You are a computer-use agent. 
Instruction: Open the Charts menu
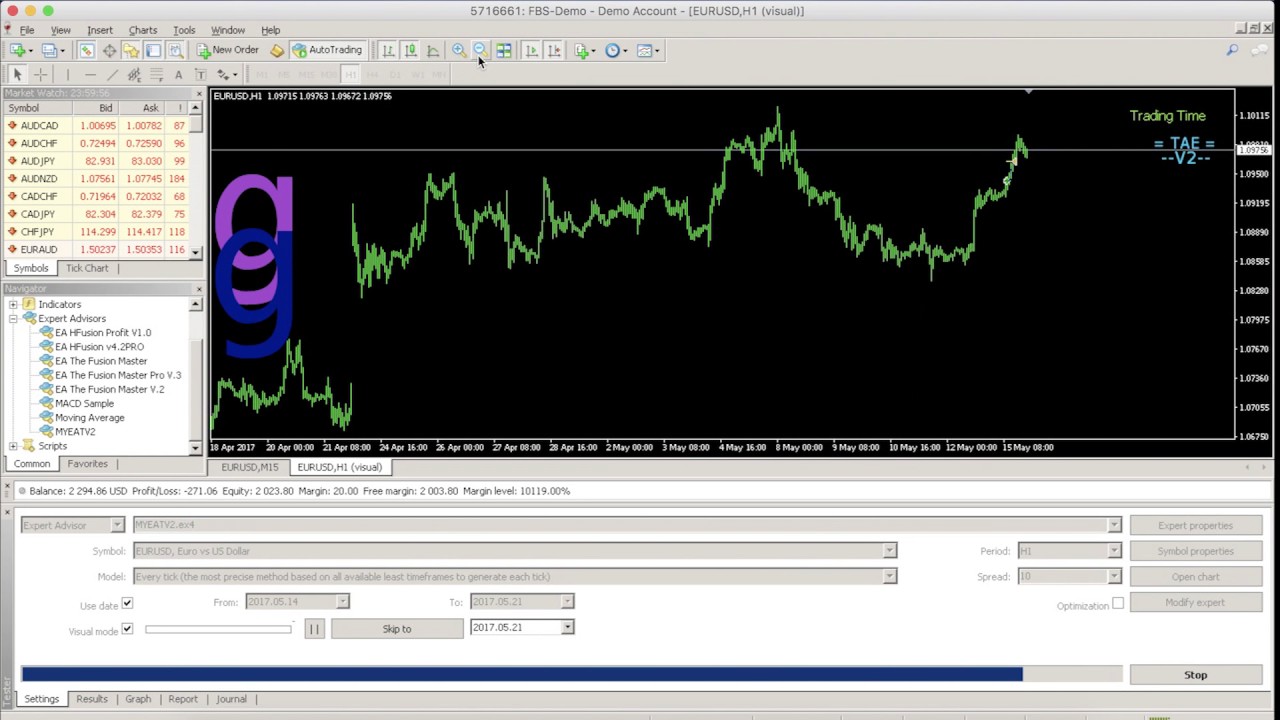pyautogui.click(x=142, y=30)
